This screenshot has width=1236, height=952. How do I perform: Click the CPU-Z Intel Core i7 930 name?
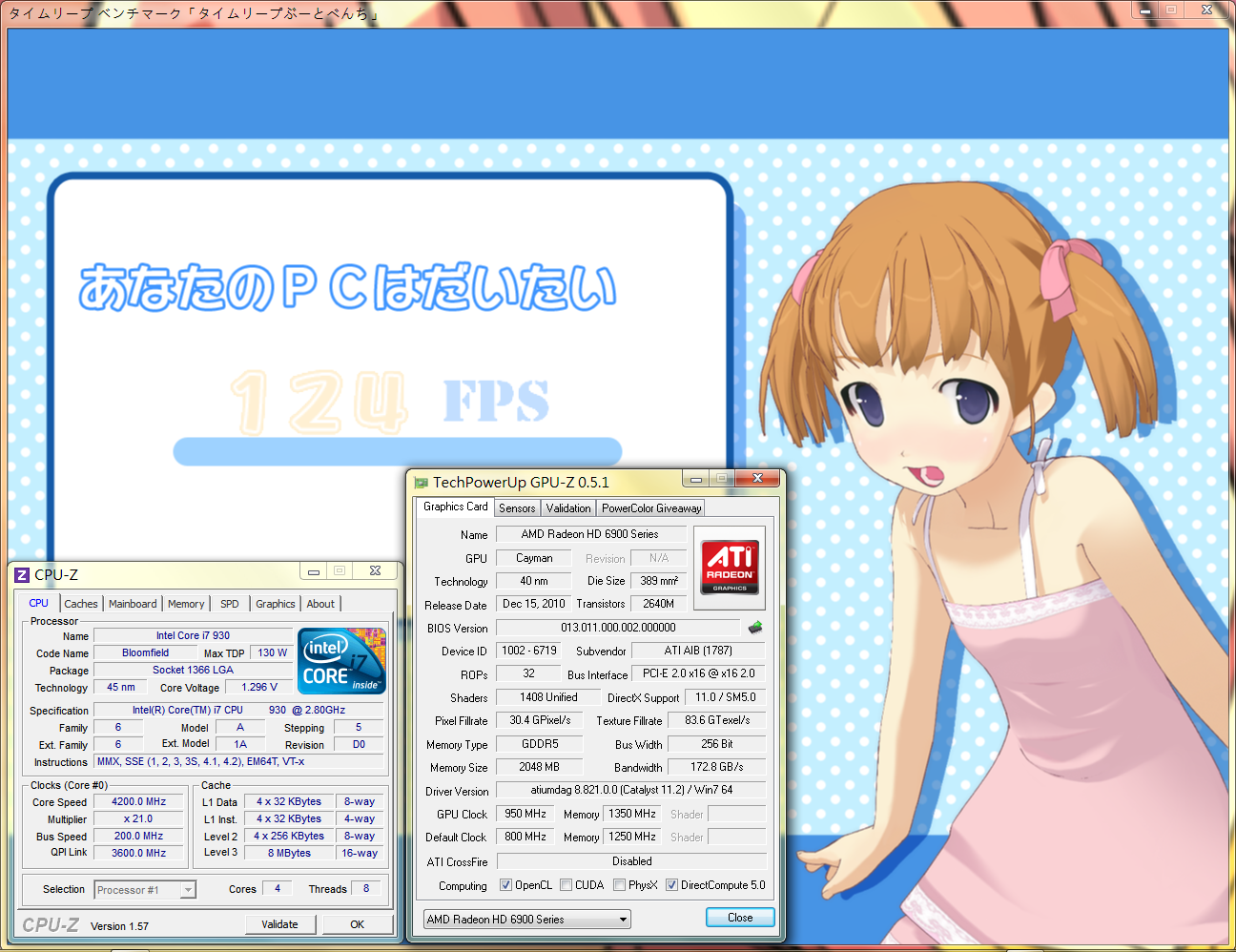[193, 635]
